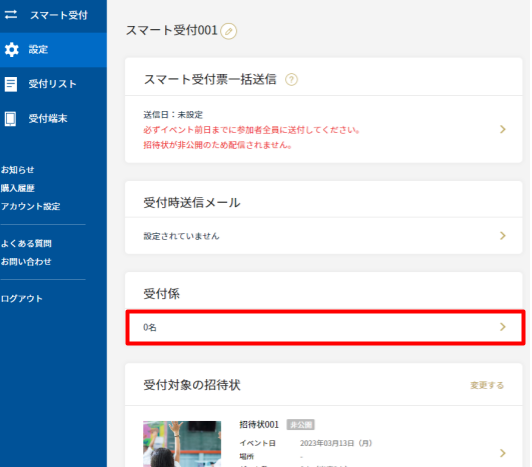
Task: Open お知らせ page
Action: point(17,170)
